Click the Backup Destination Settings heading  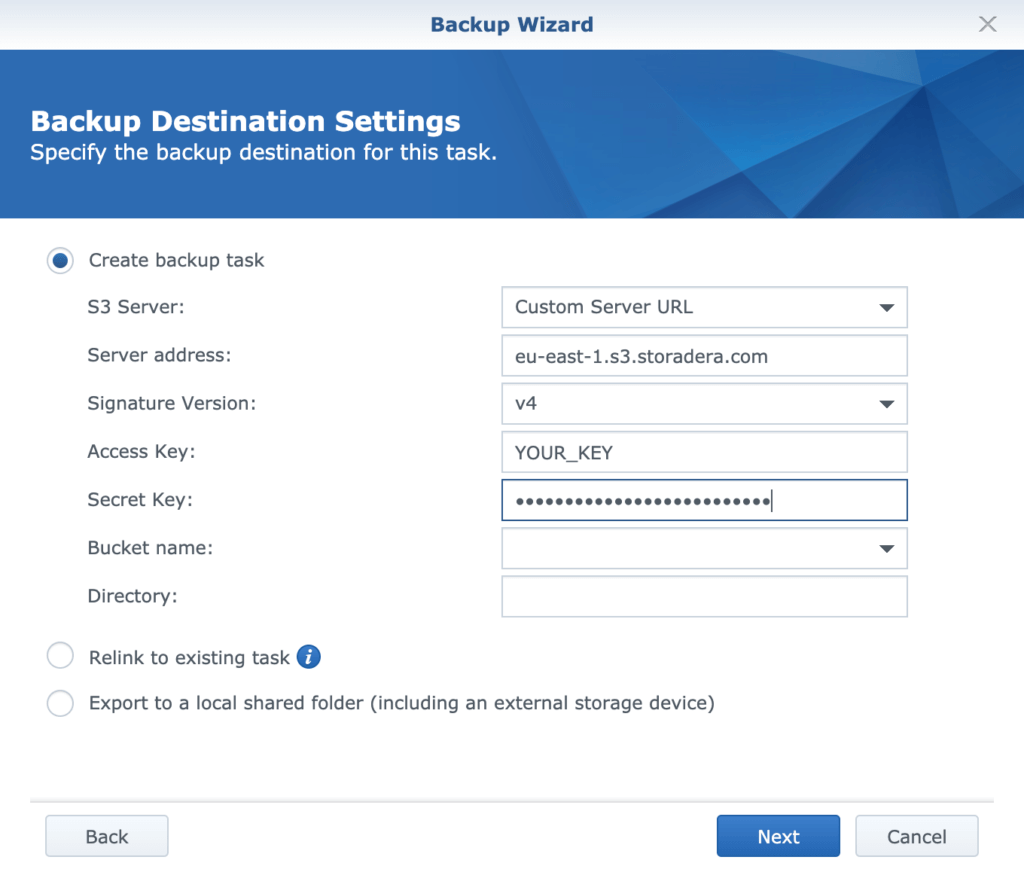point(245,122)
